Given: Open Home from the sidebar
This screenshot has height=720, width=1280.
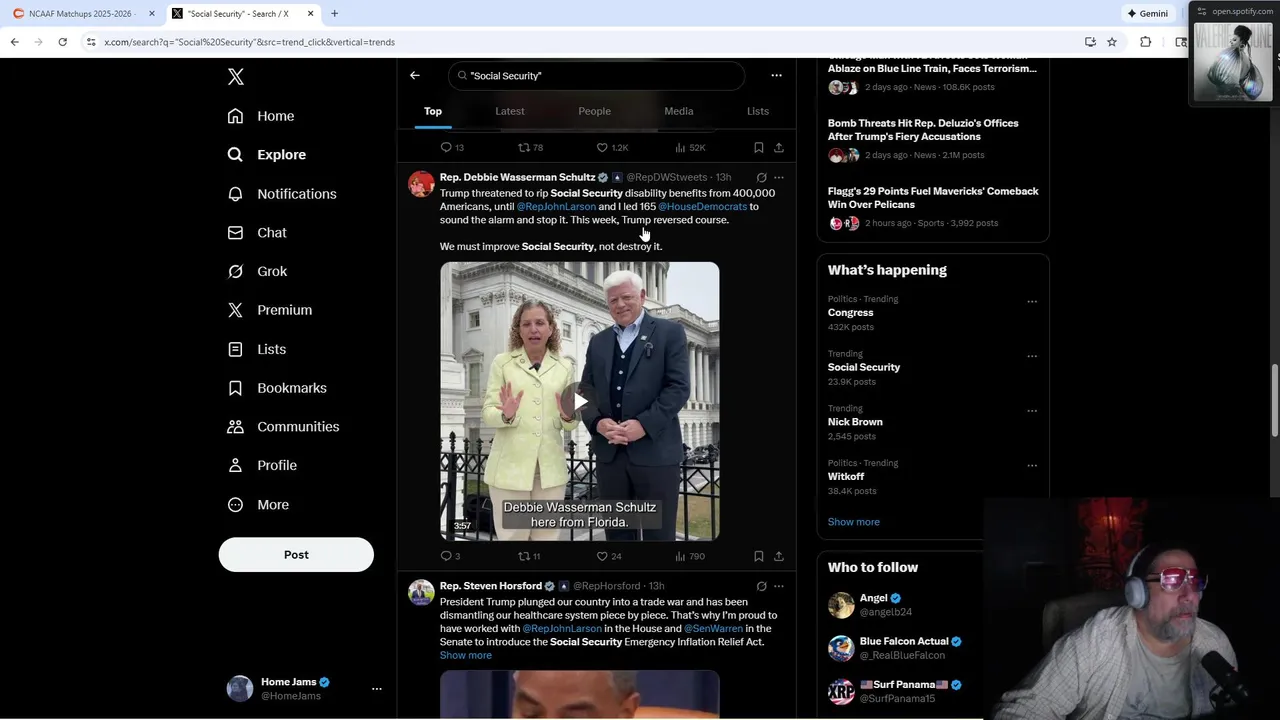Looking at the screenshot, I should pos(261,116).
